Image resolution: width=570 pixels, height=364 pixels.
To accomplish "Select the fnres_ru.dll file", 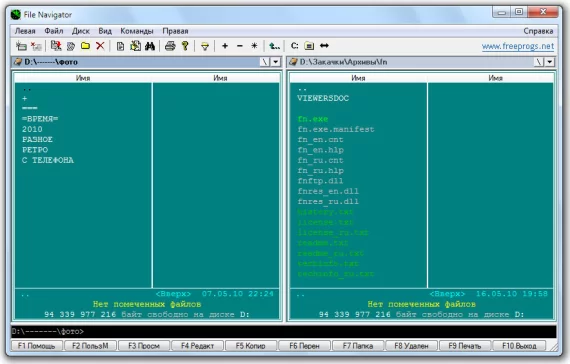I will point(328,201).
